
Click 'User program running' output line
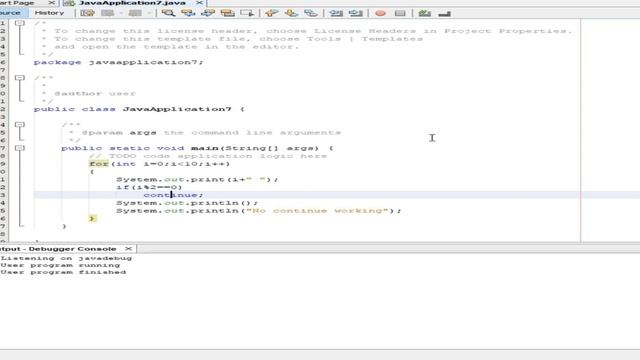(x=60, y=265)
